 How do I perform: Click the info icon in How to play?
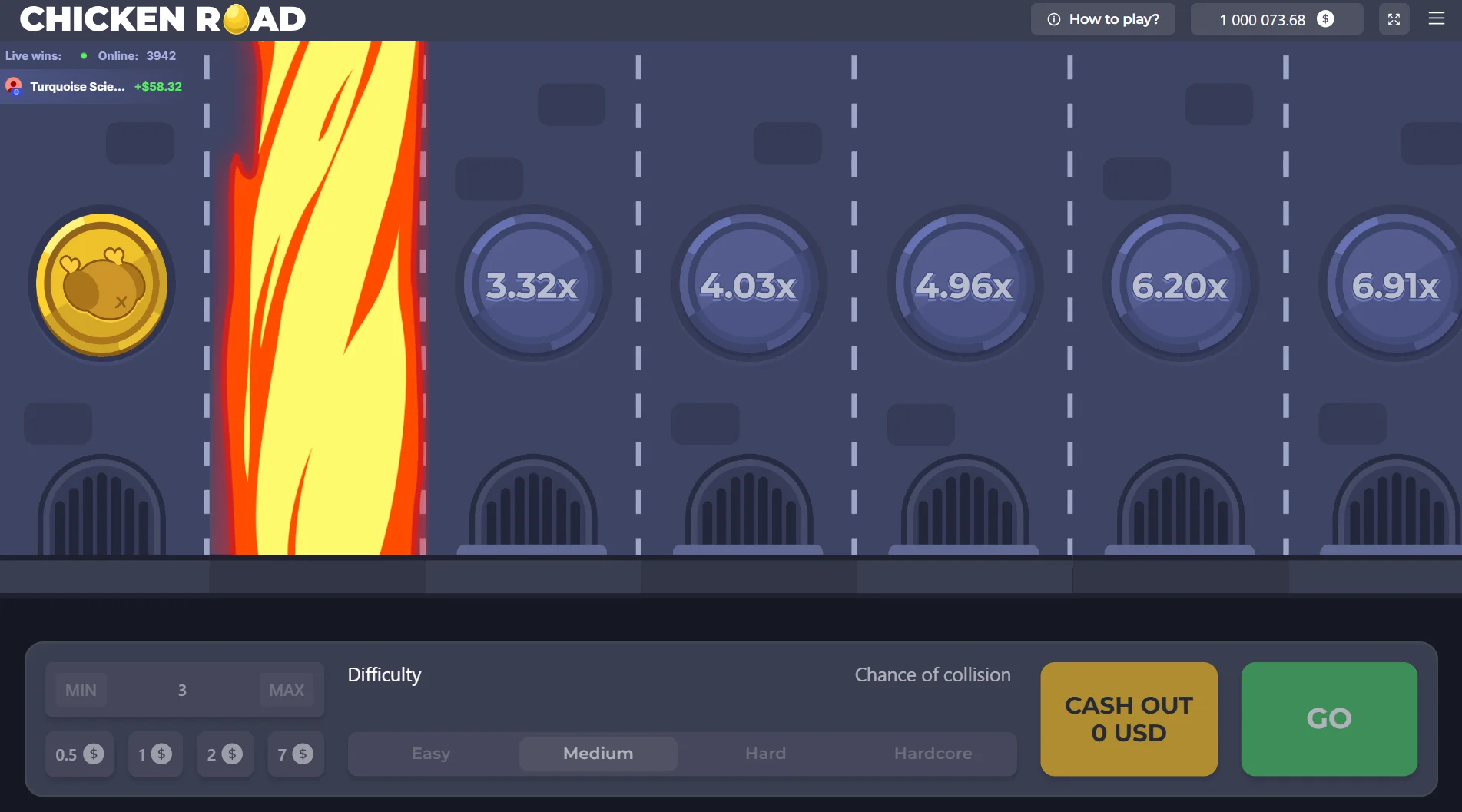1054,19
